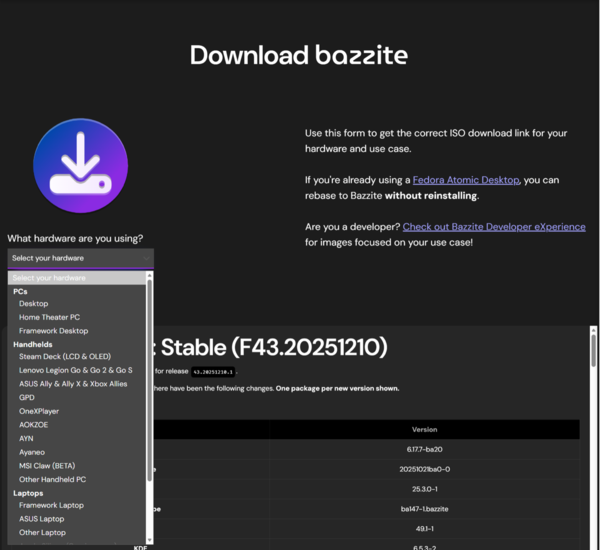Follow Check out Bazzite Developer eXperience link

494,227
